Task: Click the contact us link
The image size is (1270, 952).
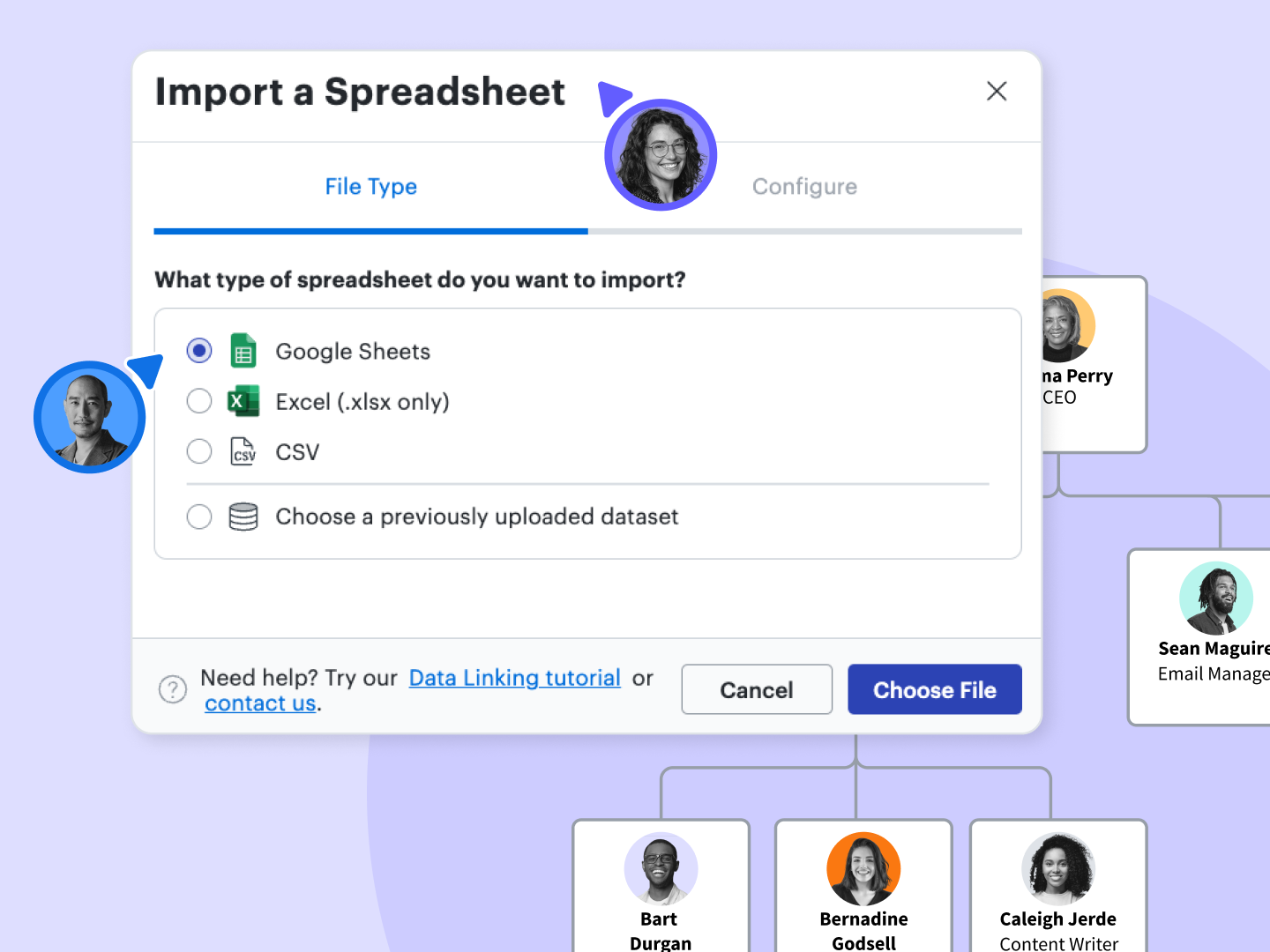Action: (260, 703)
